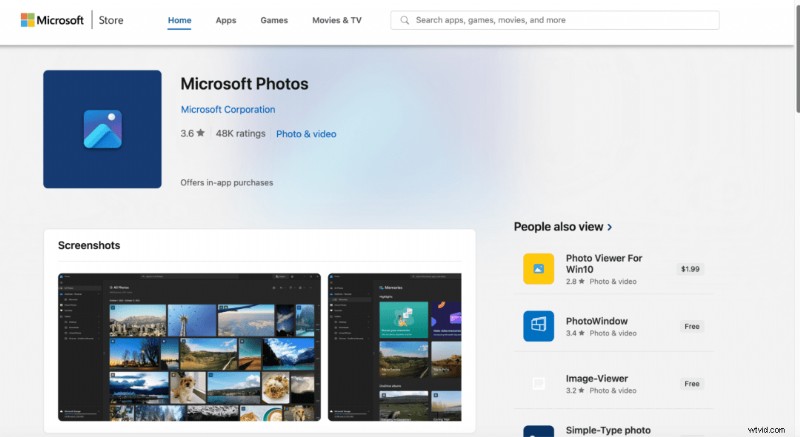Open the PhotoWindow app title
This screenshot has height=437, width=800.
596,321
